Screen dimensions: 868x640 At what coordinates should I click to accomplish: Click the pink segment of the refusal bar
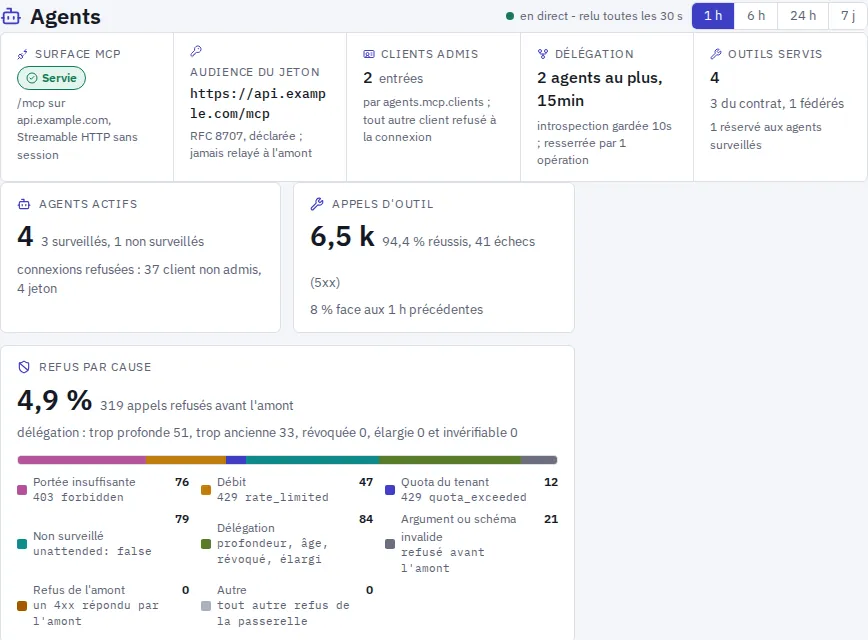pos(82,460)
